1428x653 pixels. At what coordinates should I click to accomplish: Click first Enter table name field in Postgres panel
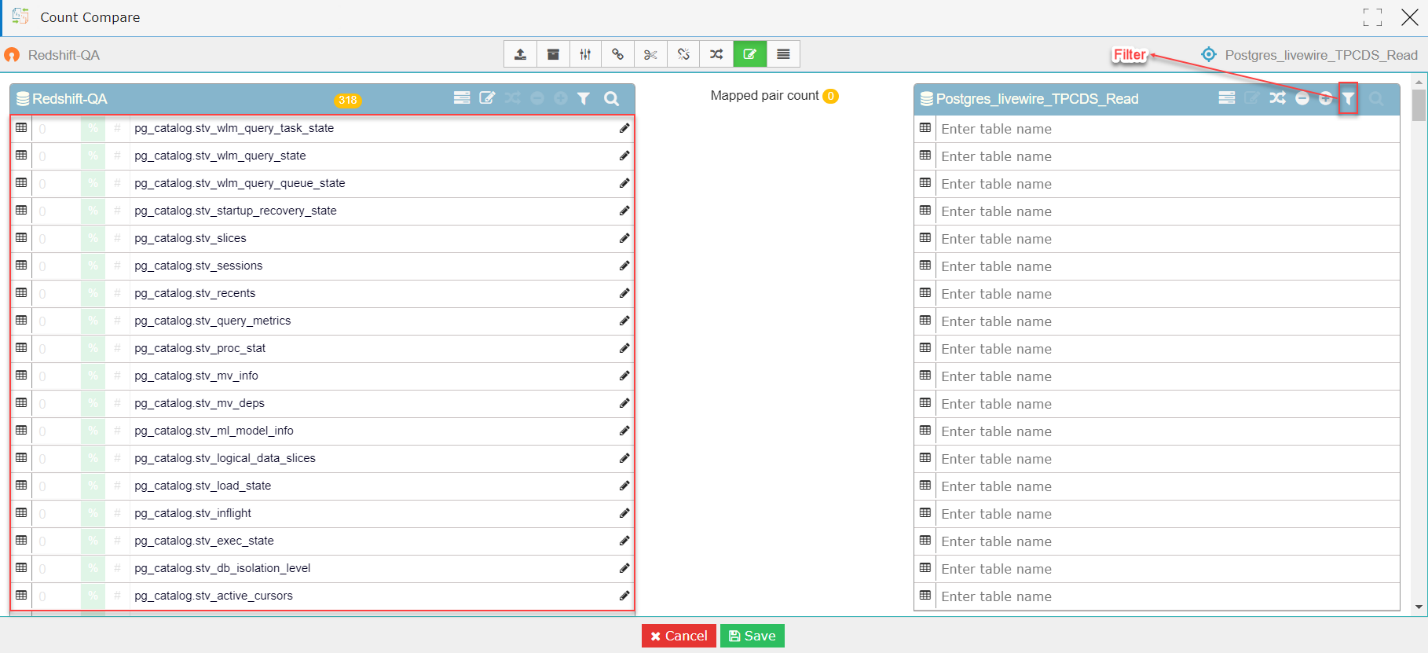pyautogui.click(x=1167, y=129)
